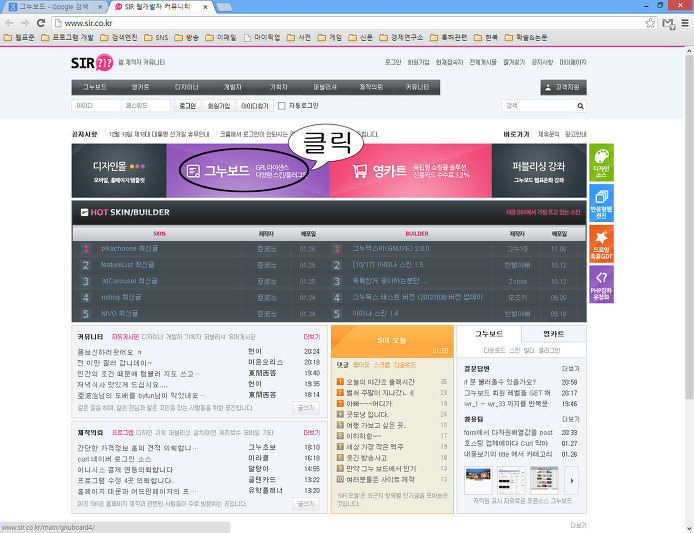The width and height of the screenshot is (694, 533).
Task: Open the blue sidebar icon with stacked squares
Action: tap(601, 203)
